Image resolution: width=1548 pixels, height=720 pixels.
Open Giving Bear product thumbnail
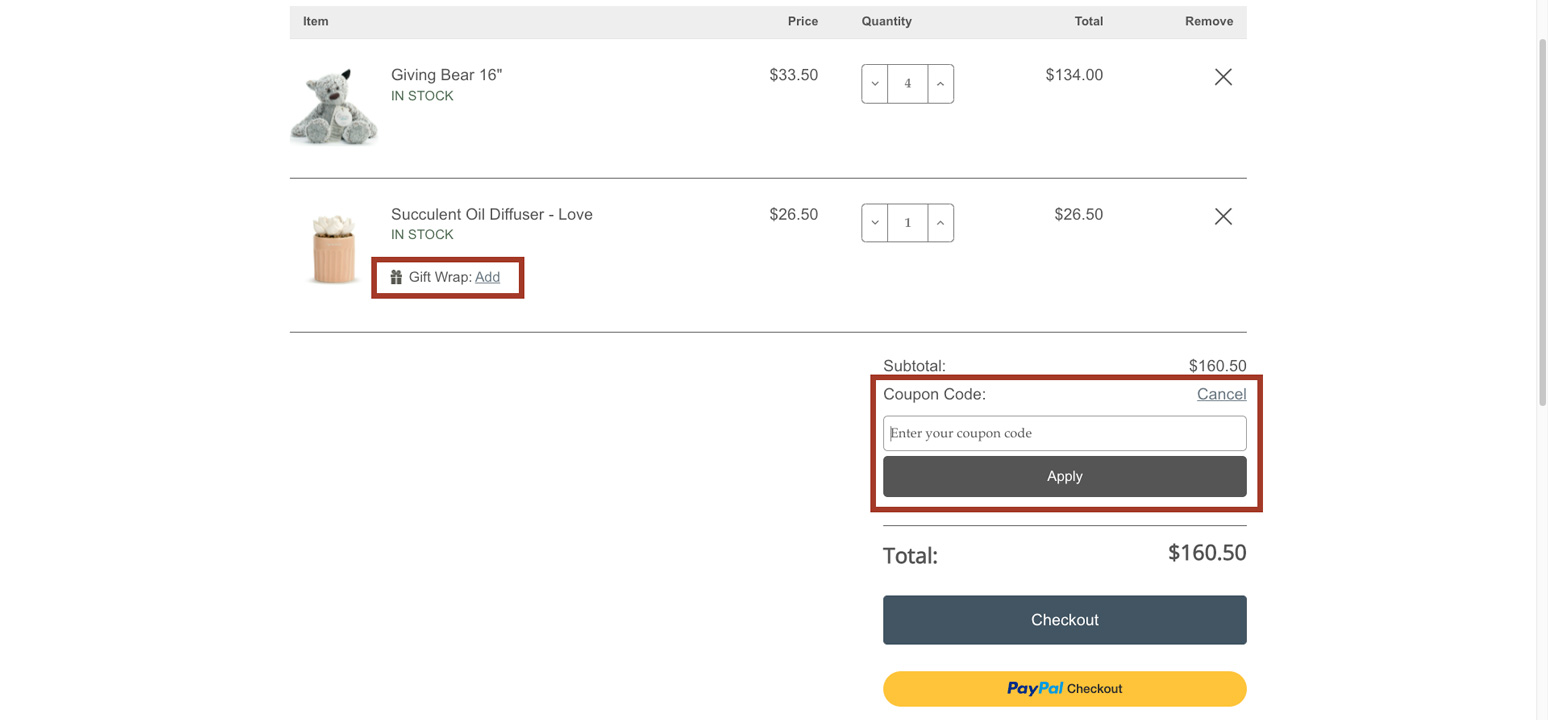[333, 105]
